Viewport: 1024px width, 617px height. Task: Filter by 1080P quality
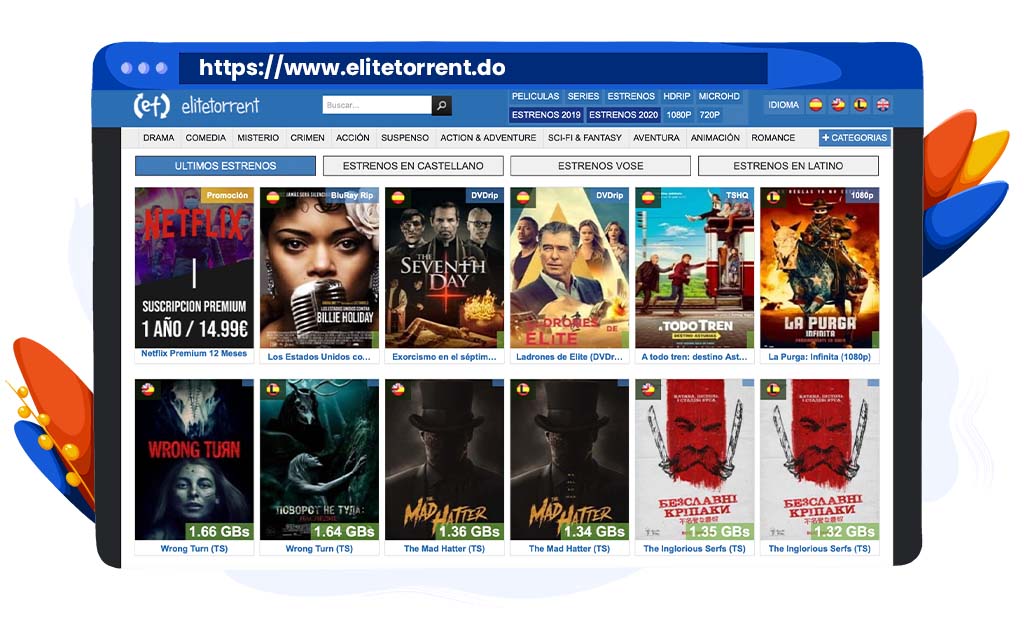tap(679, 114)
